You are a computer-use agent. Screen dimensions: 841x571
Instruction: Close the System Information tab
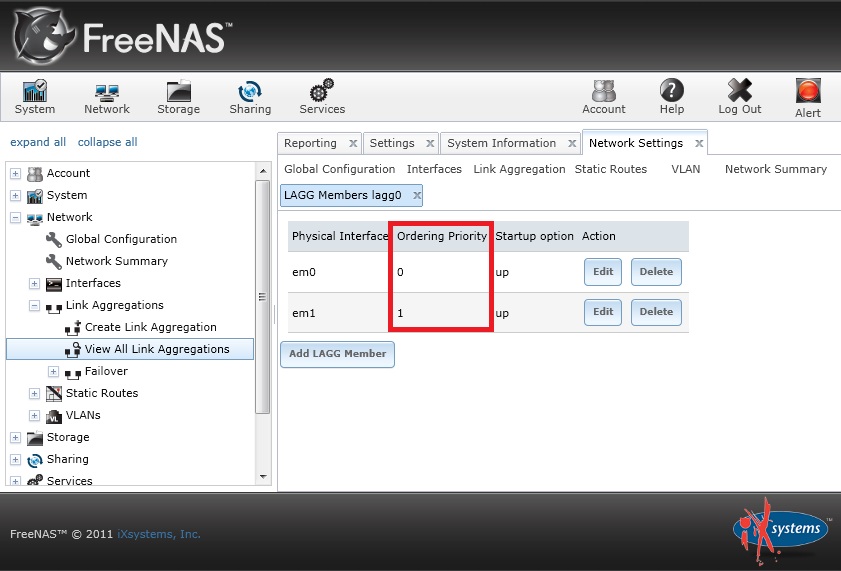pos(572,144)
